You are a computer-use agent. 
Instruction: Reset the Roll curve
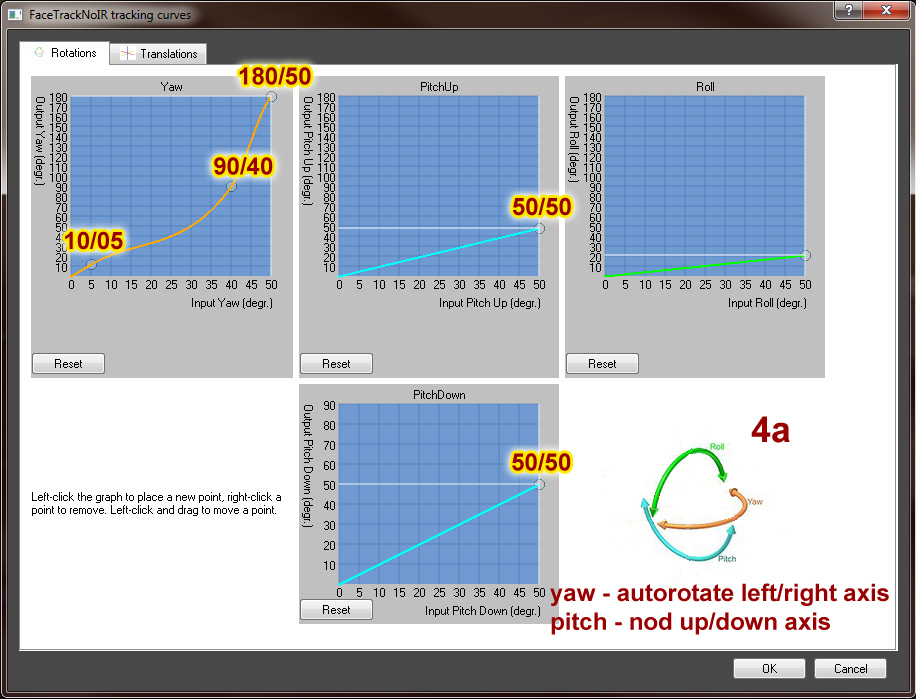tap(602, 364)
